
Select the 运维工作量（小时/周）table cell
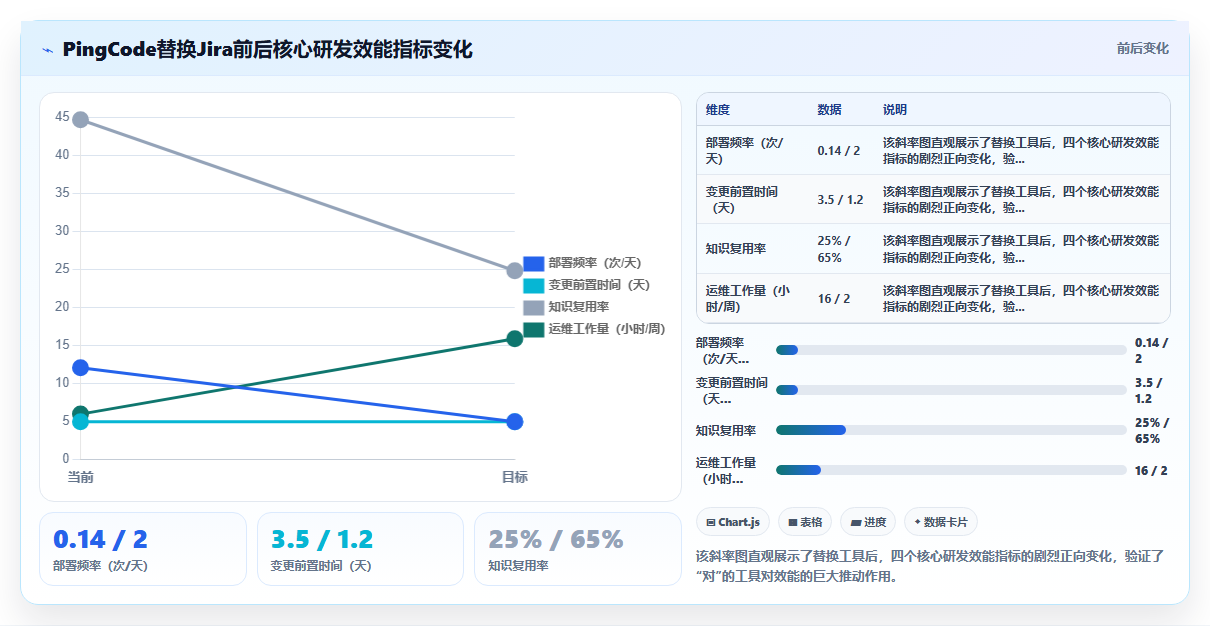[752, 298]
